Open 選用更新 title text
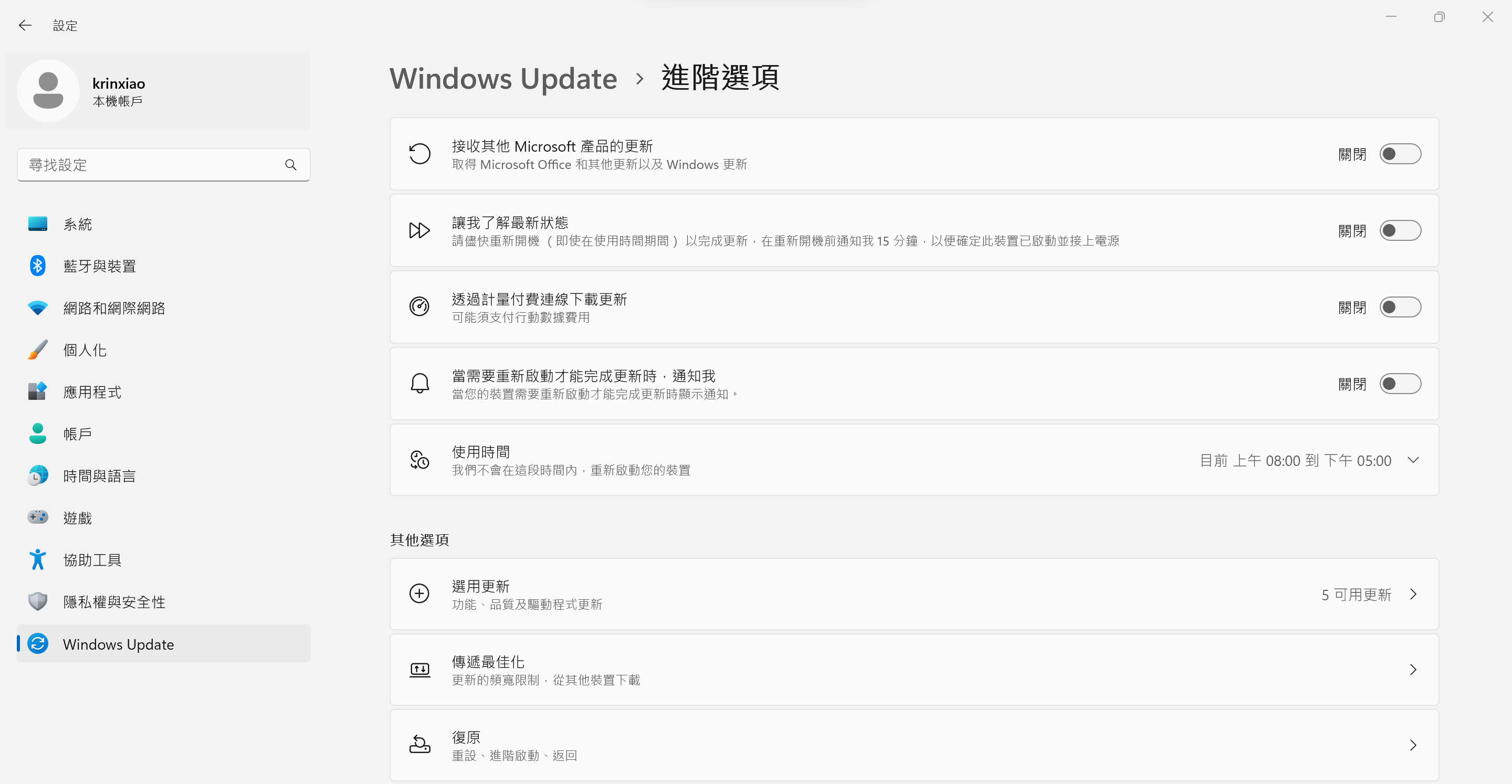1512x784 pixels. [481, 586]
